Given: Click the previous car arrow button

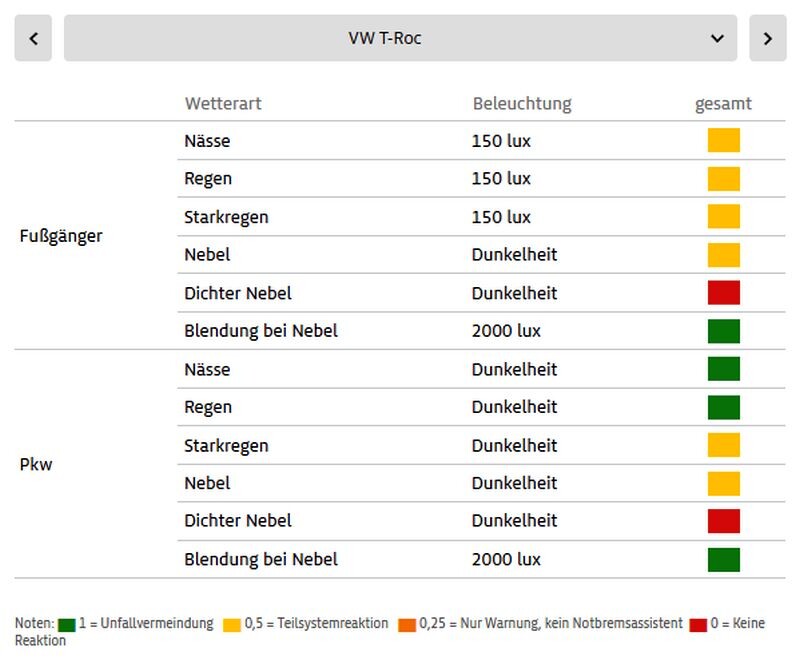Looking at the screenshot, I should click(33, 39).
